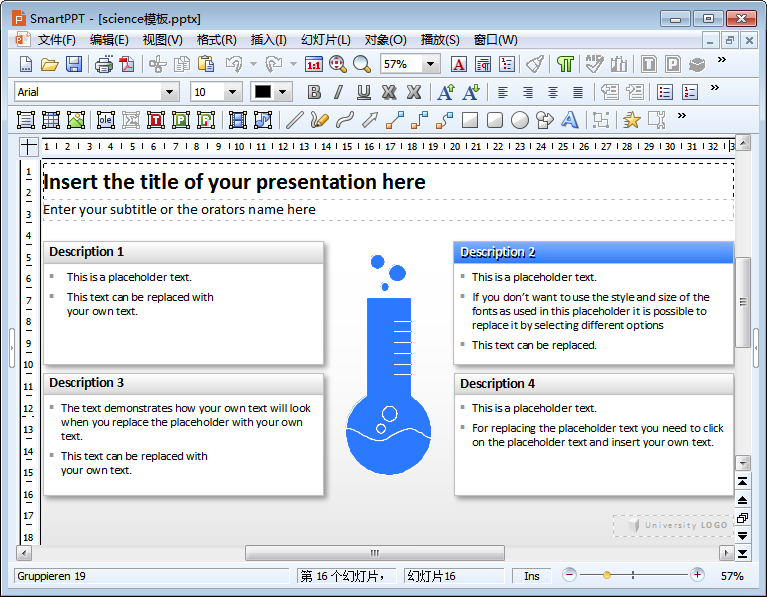767x597 pixels.
Task: Insert a sound object
Action: click(263, 120)
